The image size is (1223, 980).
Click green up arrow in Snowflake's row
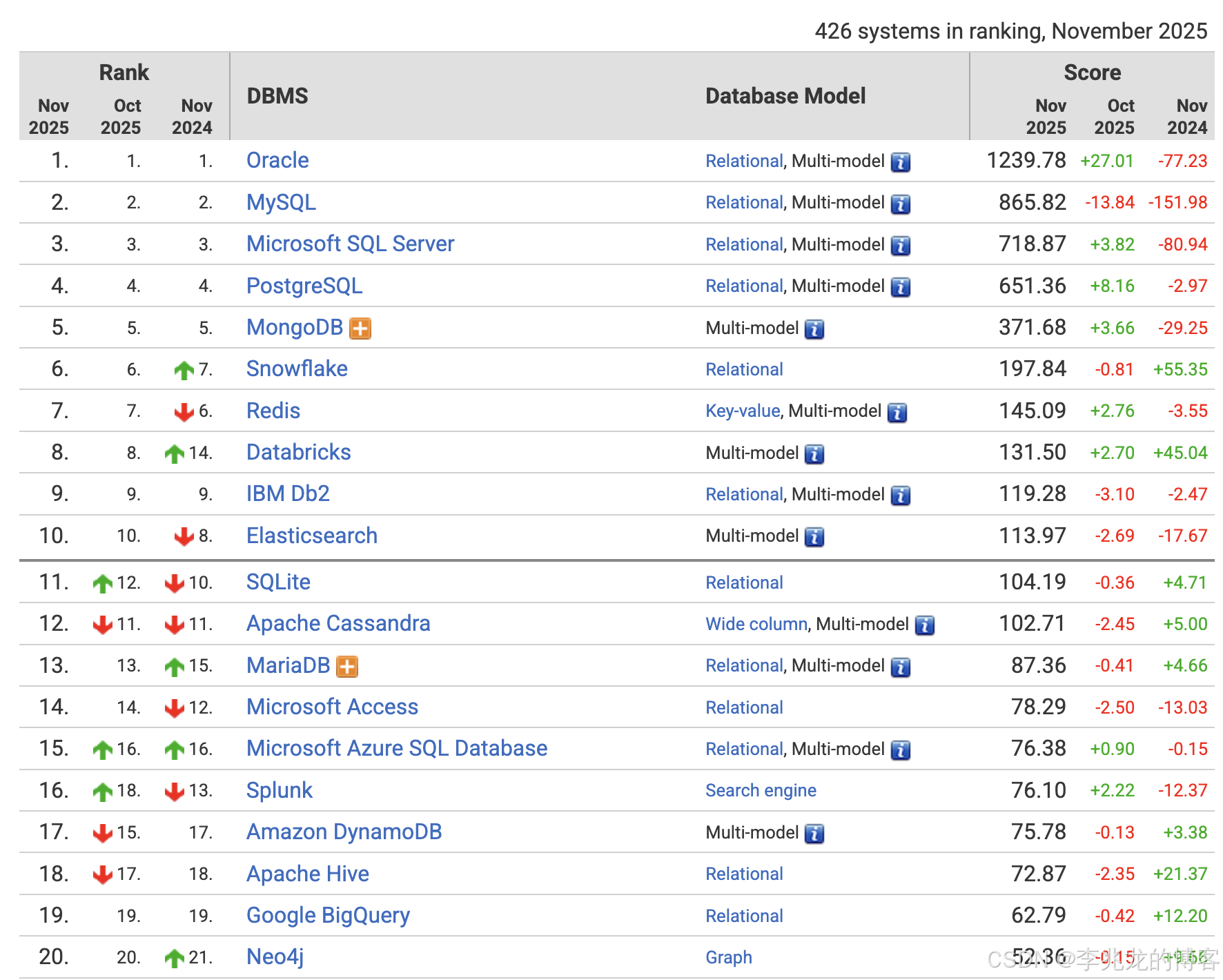[184, 371]
